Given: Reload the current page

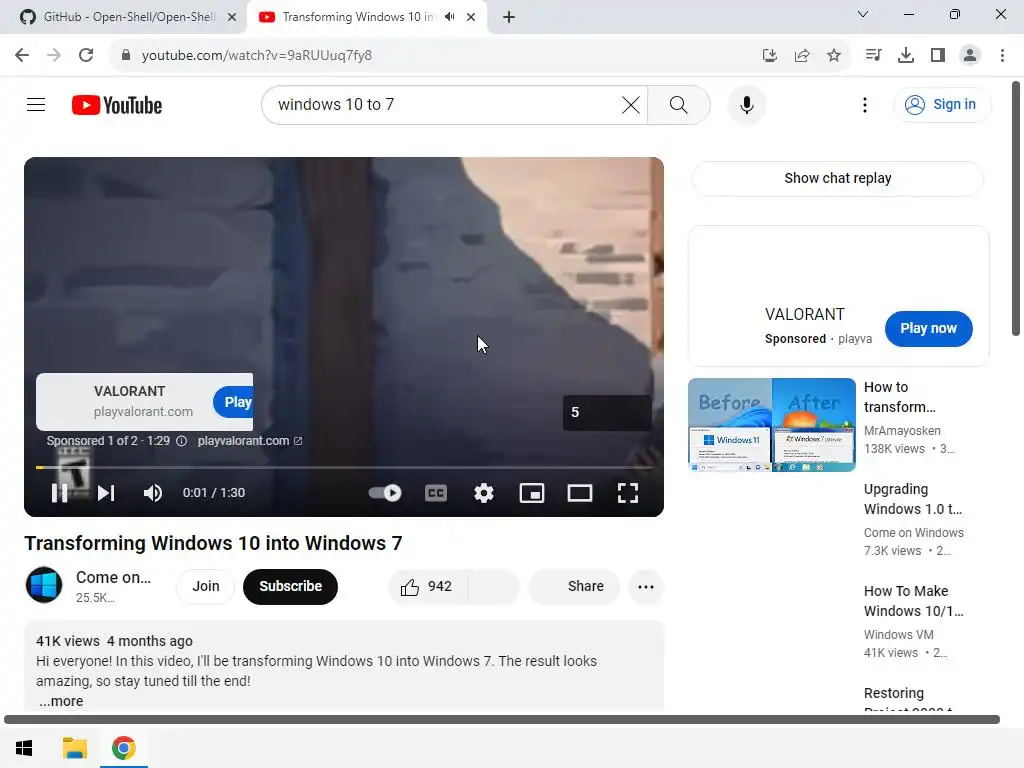Looking at the screenshot, I should click(x=86, y=55).
